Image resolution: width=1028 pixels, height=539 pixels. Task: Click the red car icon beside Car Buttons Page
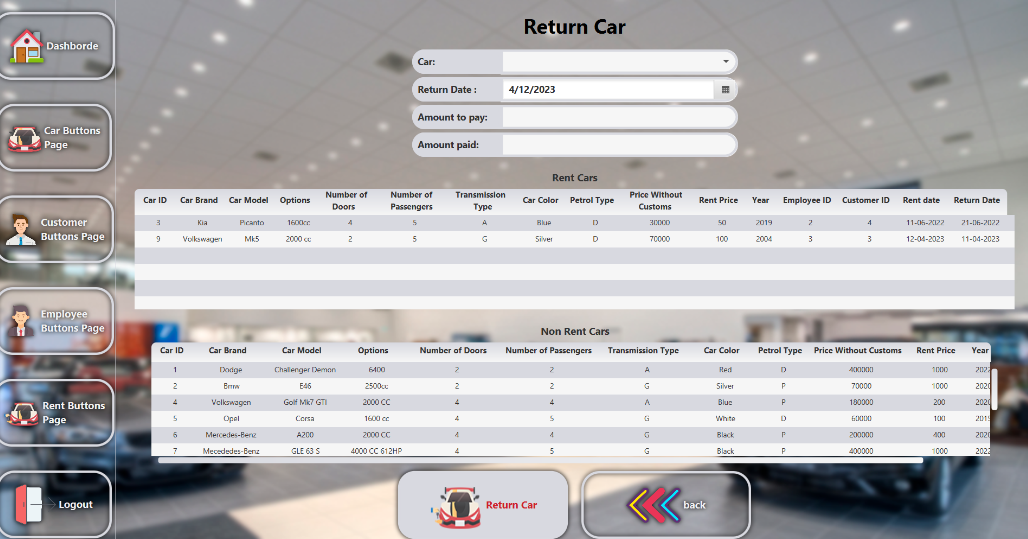pyautogui.click(x=24, y=139)
